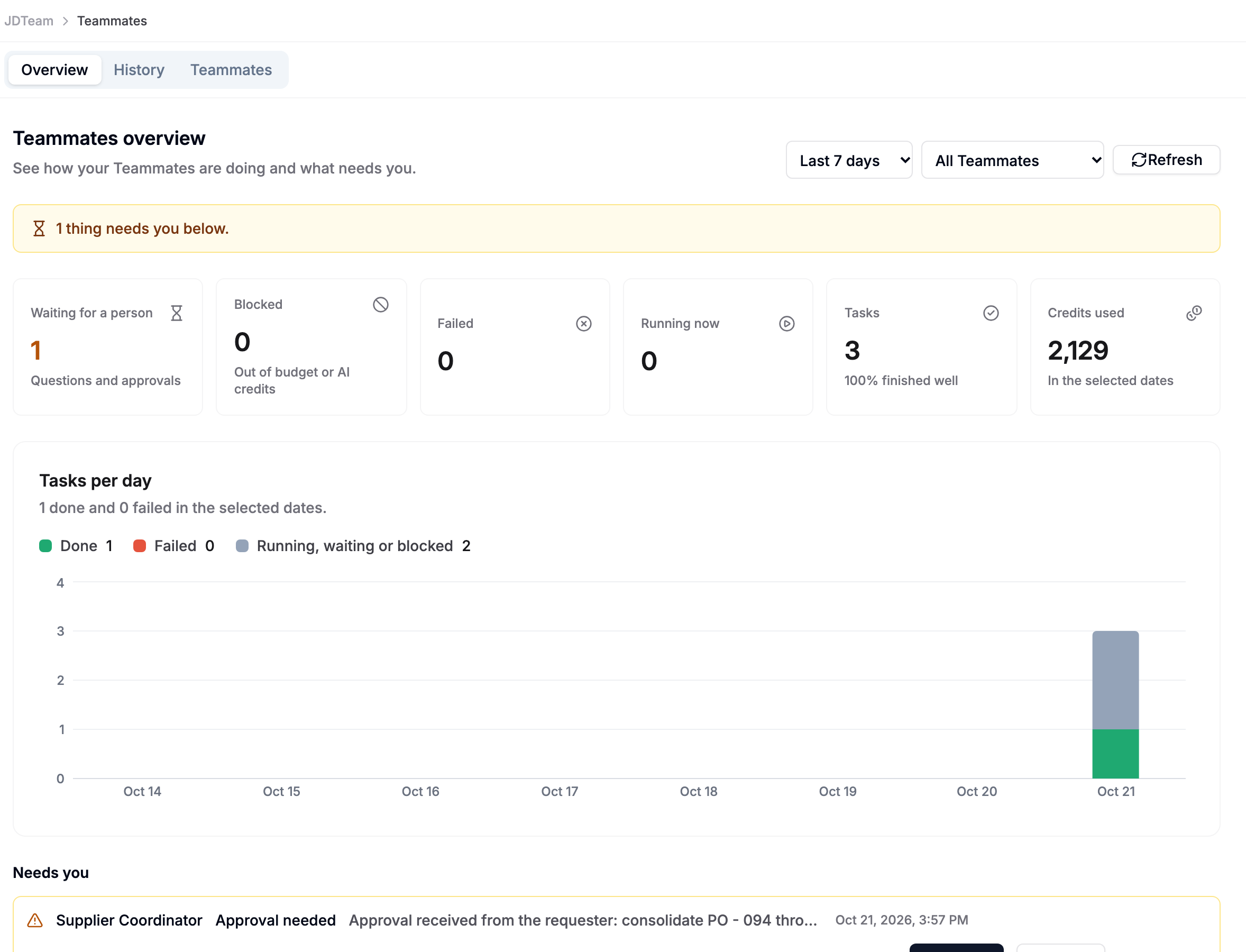Image resolution: width=1246 pixels, height=952 pixels.
Task: Switch to the Teammates tab
Action: point(231,70)
